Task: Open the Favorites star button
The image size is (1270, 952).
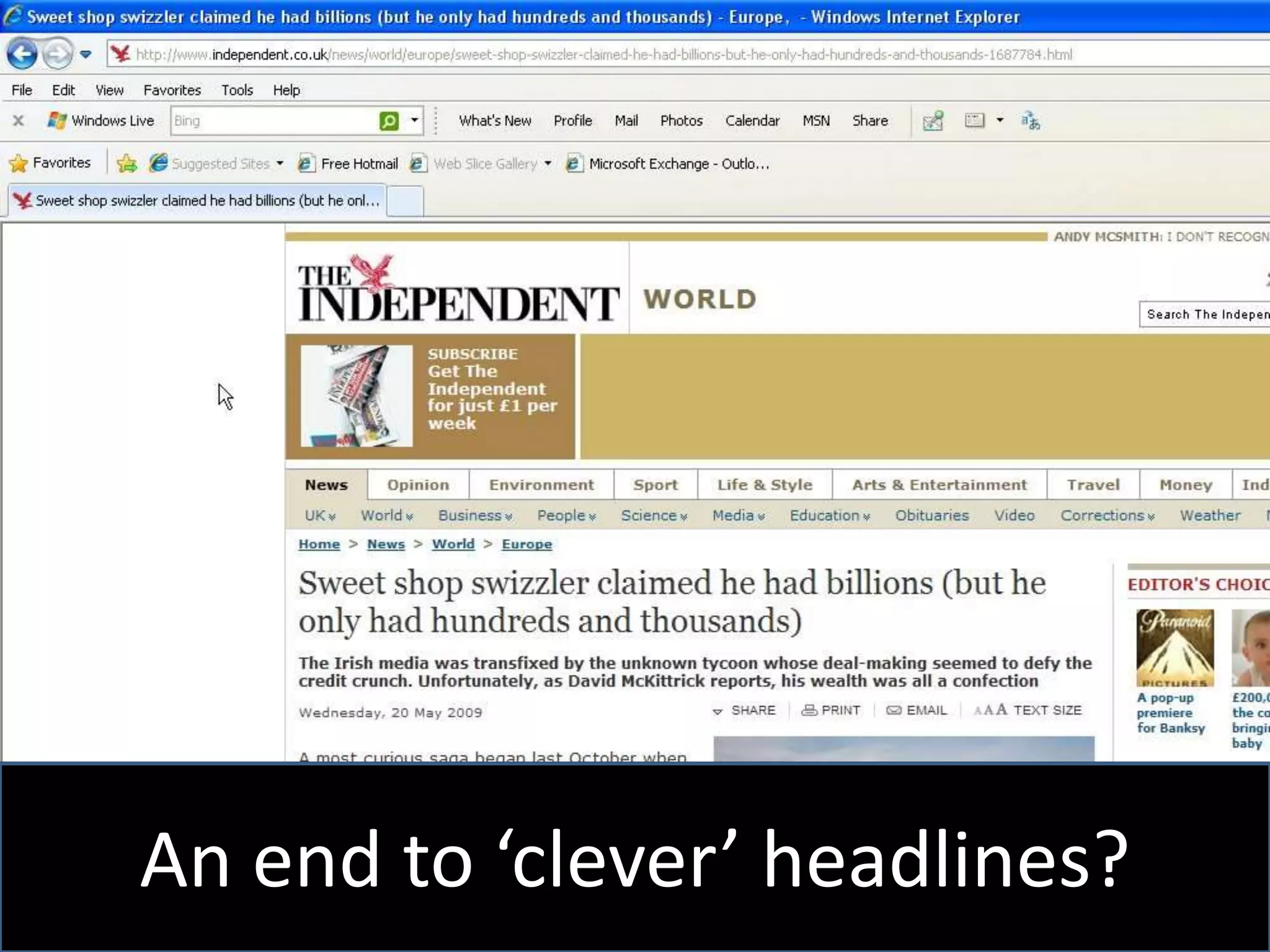Action: [x=50, y=163]
